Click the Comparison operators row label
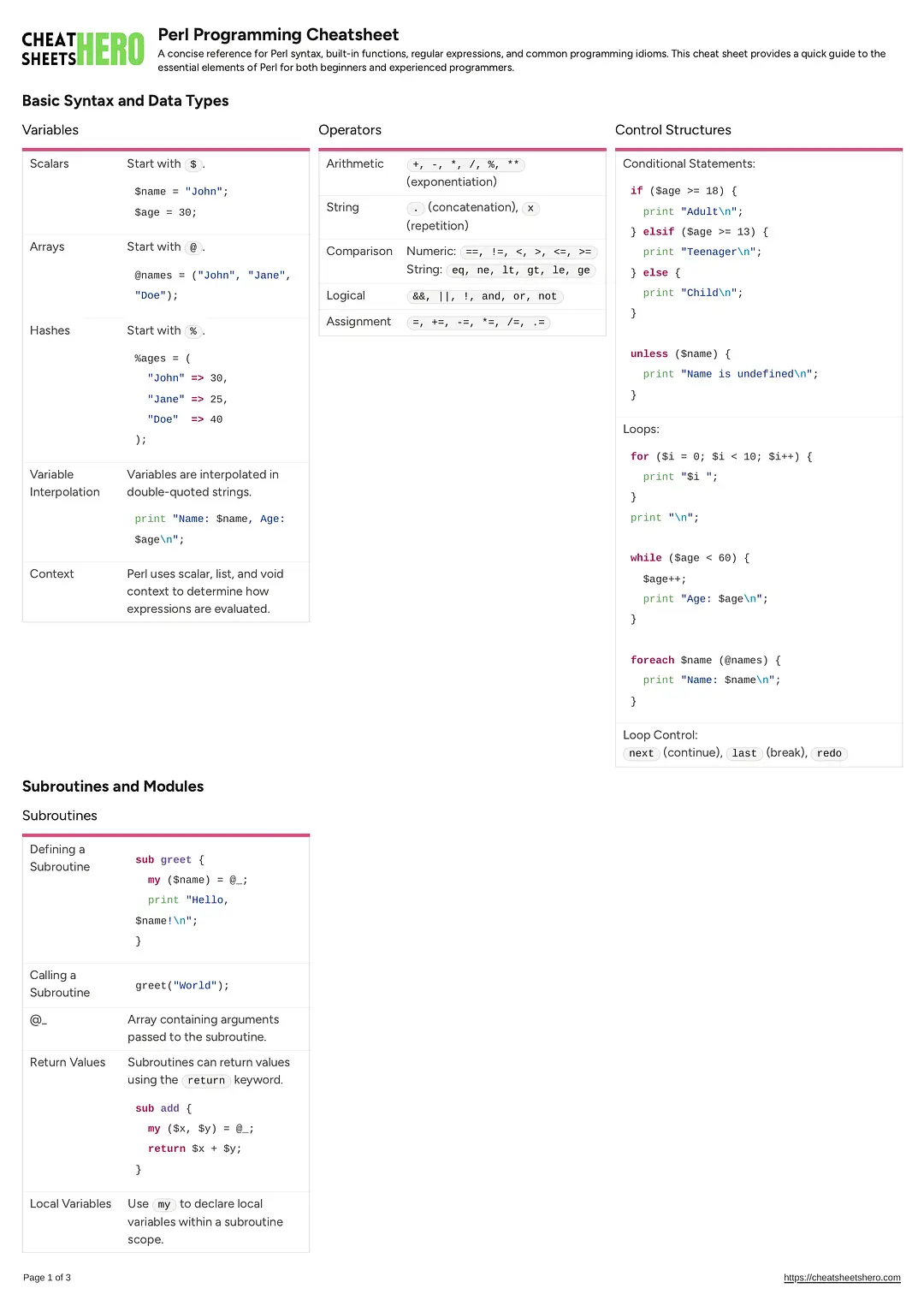Viewport: 924px width, 1306px height. click(x=359, y=251)
